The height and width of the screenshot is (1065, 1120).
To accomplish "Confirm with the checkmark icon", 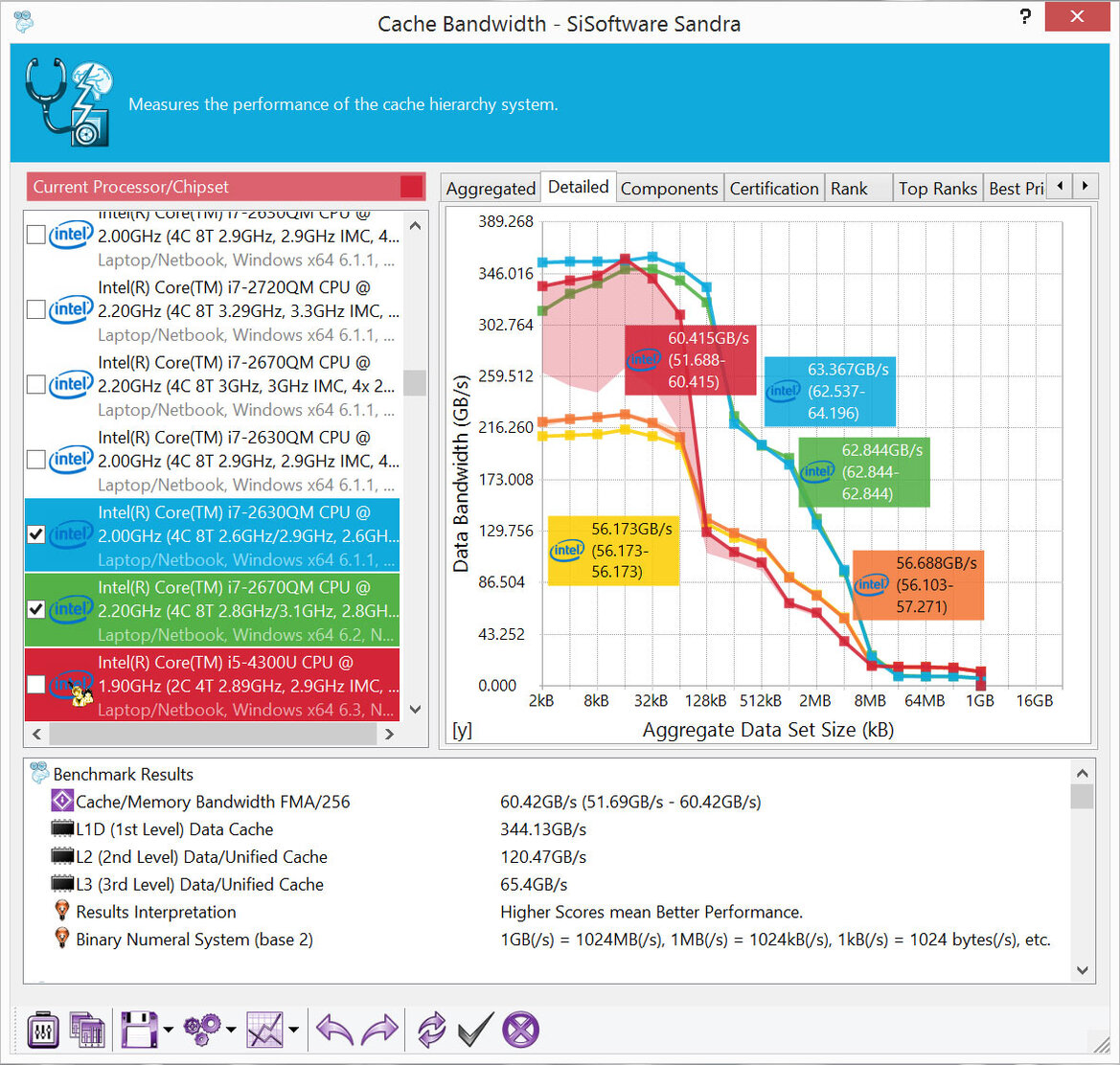I will (475, 1030).
